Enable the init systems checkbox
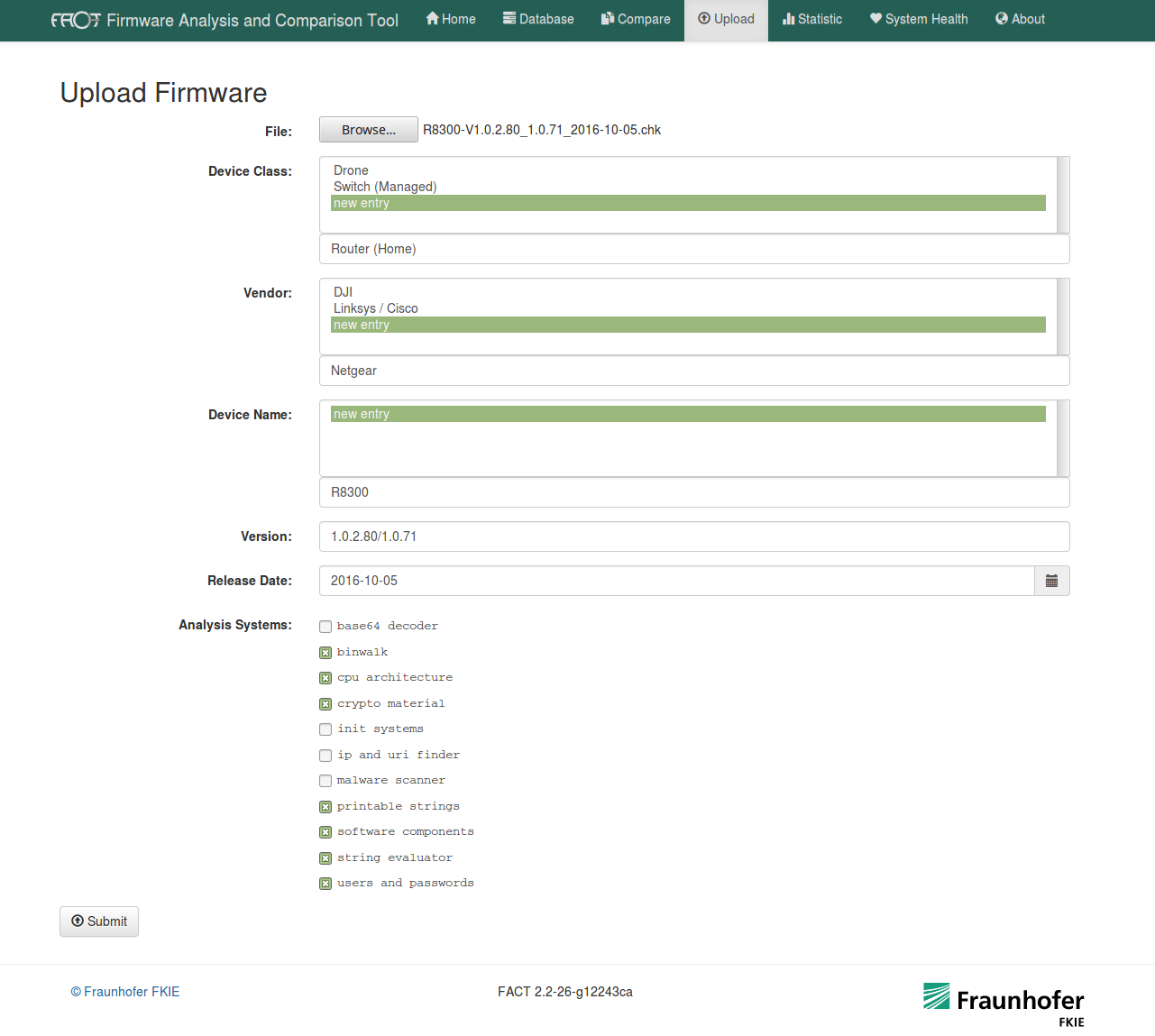Screen dimensions: 1155x1036 (x=325, y=729)
